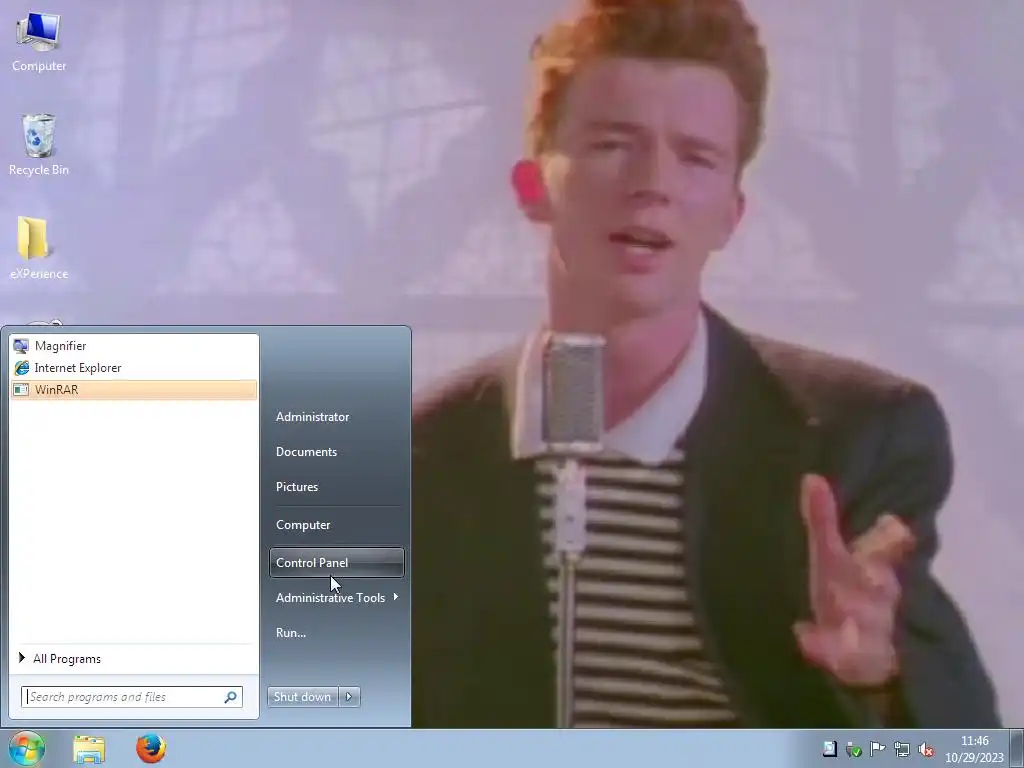Open the Administrator user folder
1024x768 pixels.
point(336,417)
